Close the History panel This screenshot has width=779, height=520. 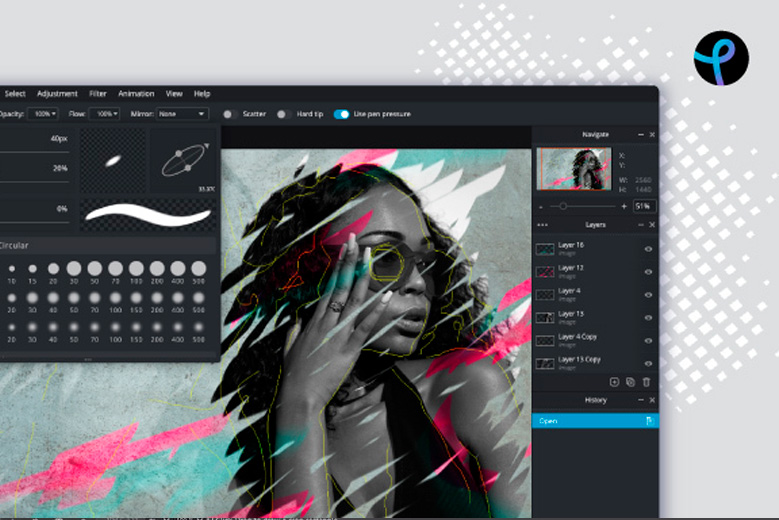tap(652, 400)
